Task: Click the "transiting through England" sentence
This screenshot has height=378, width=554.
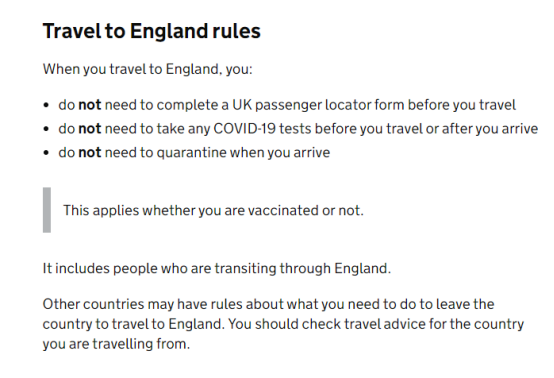Action: coord(217,268)
